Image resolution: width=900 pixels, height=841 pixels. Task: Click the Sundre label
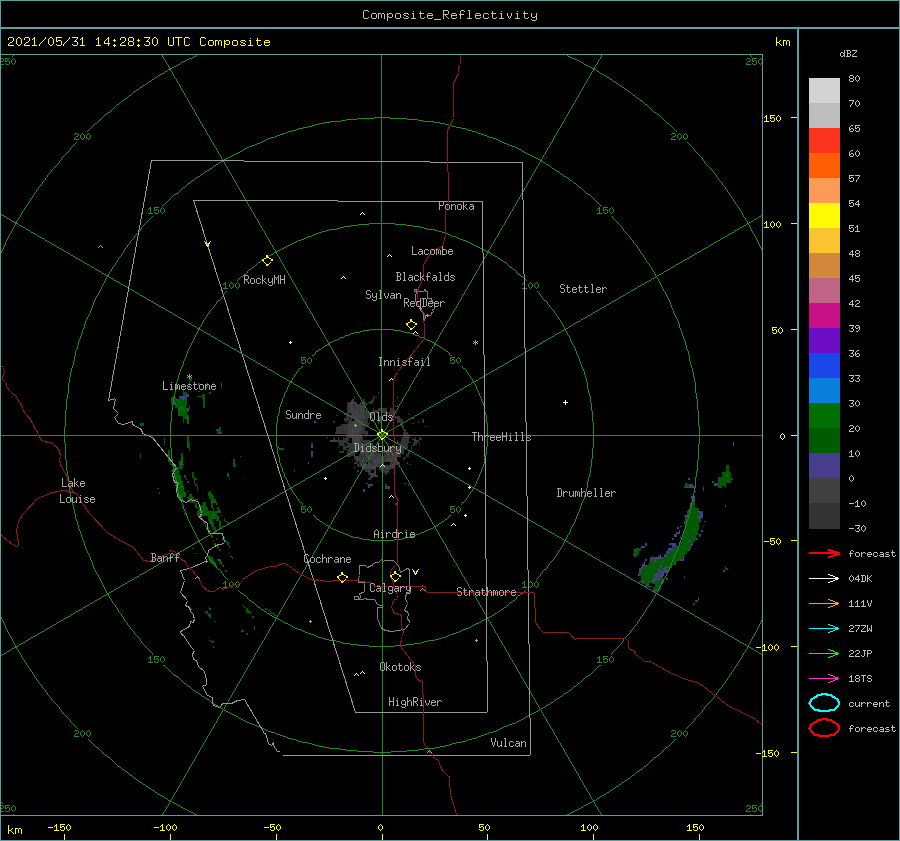click(x=303, y=414)
